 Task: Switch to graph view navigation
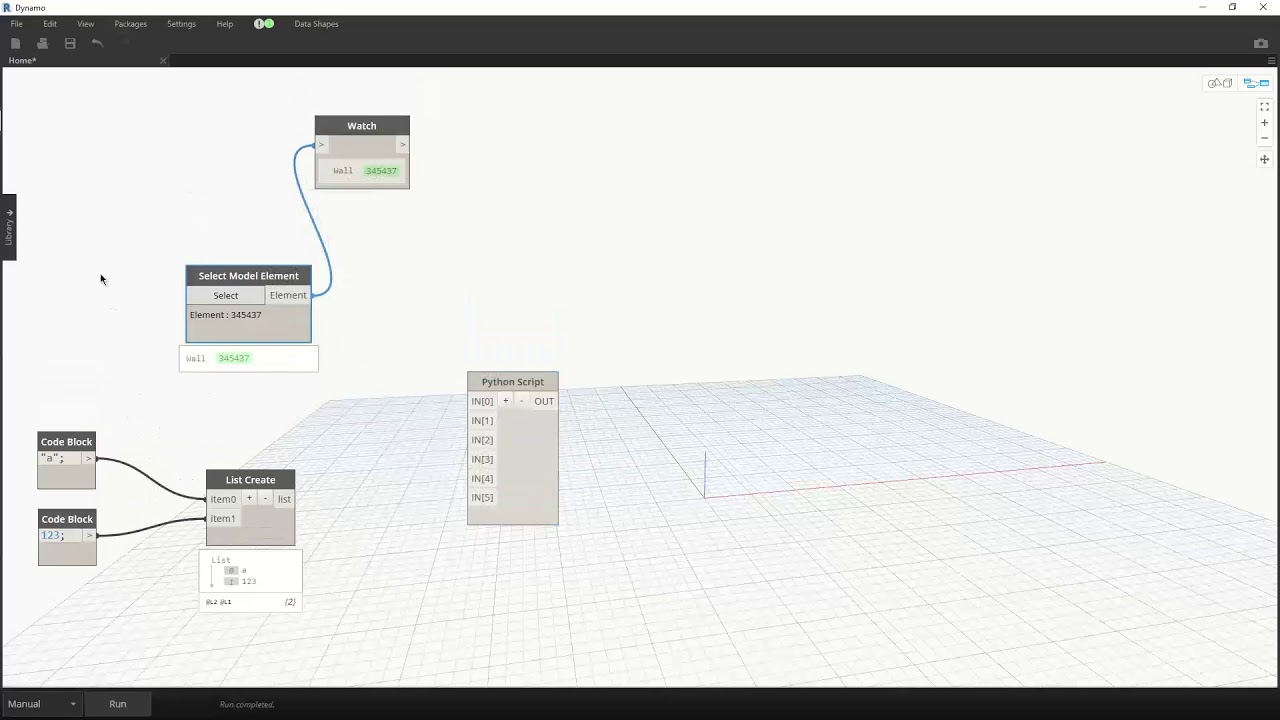[1256, 83]
